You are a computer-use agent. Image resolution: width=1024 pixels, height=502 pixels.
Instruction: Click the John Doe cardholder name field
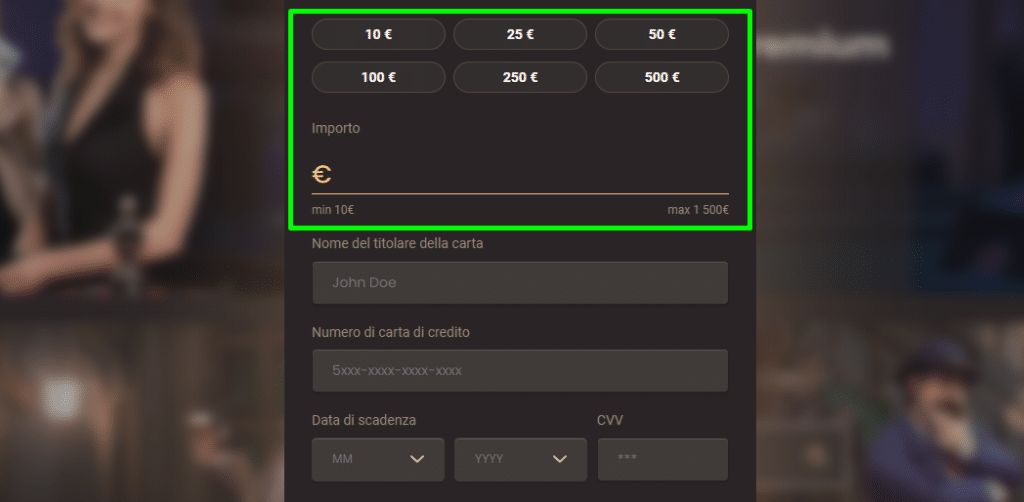[x=520, y=283]
